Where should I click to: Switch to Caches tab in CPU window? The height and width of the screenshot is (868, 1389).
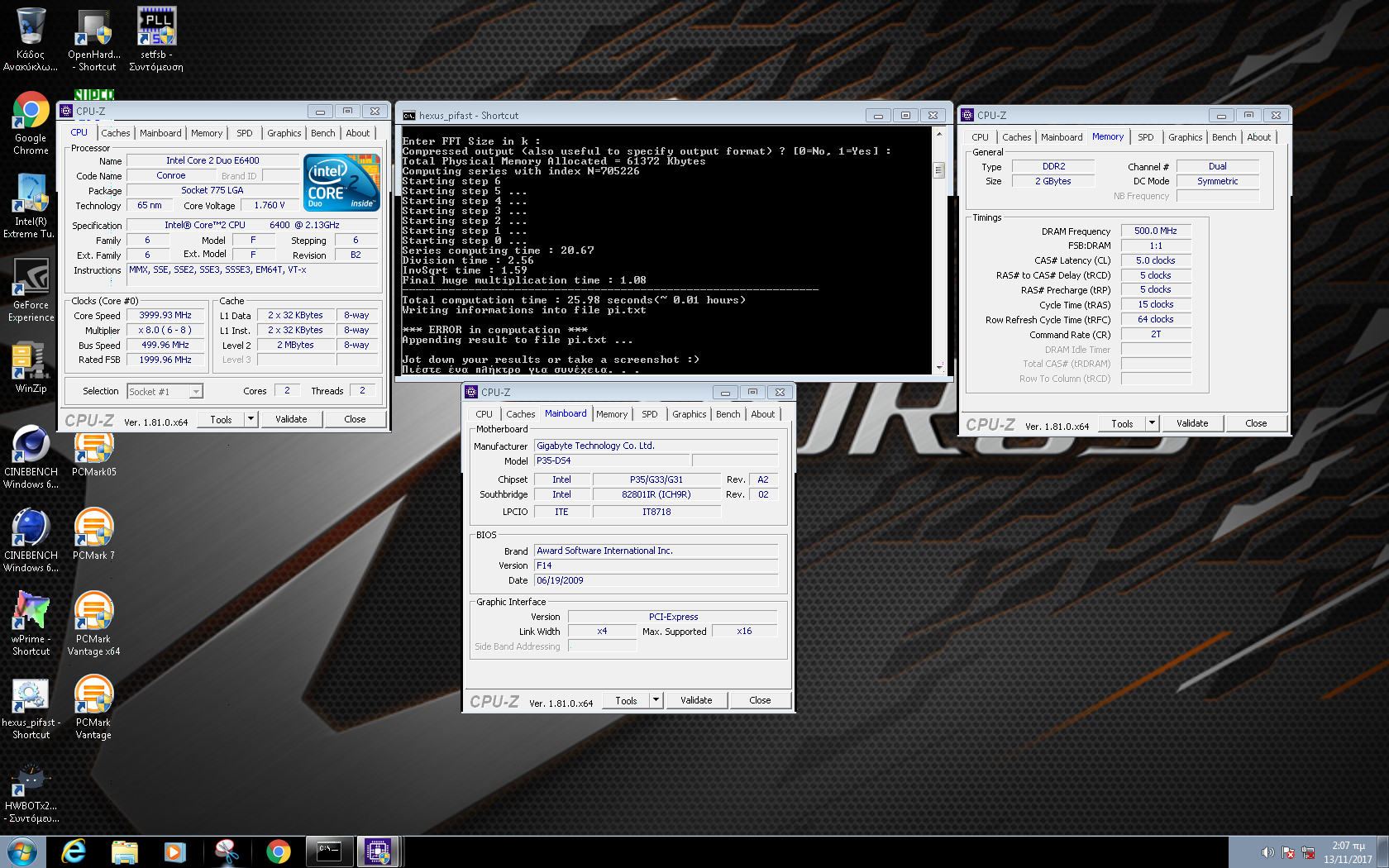click(x=116, y=133)
